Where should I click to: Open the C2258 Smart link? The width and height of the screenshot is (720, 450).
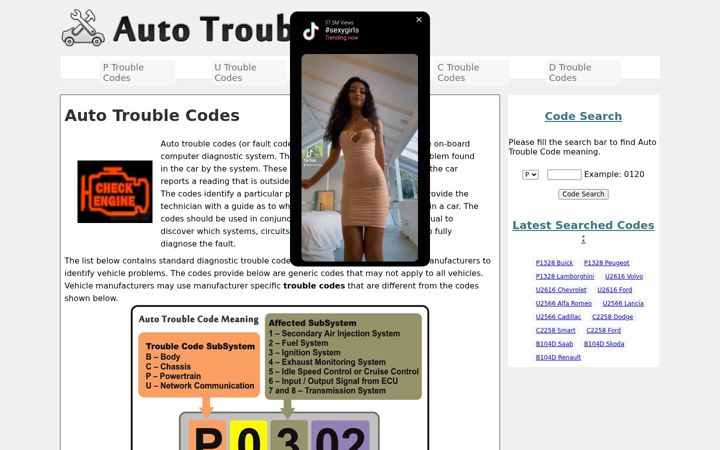coord(556,330)
